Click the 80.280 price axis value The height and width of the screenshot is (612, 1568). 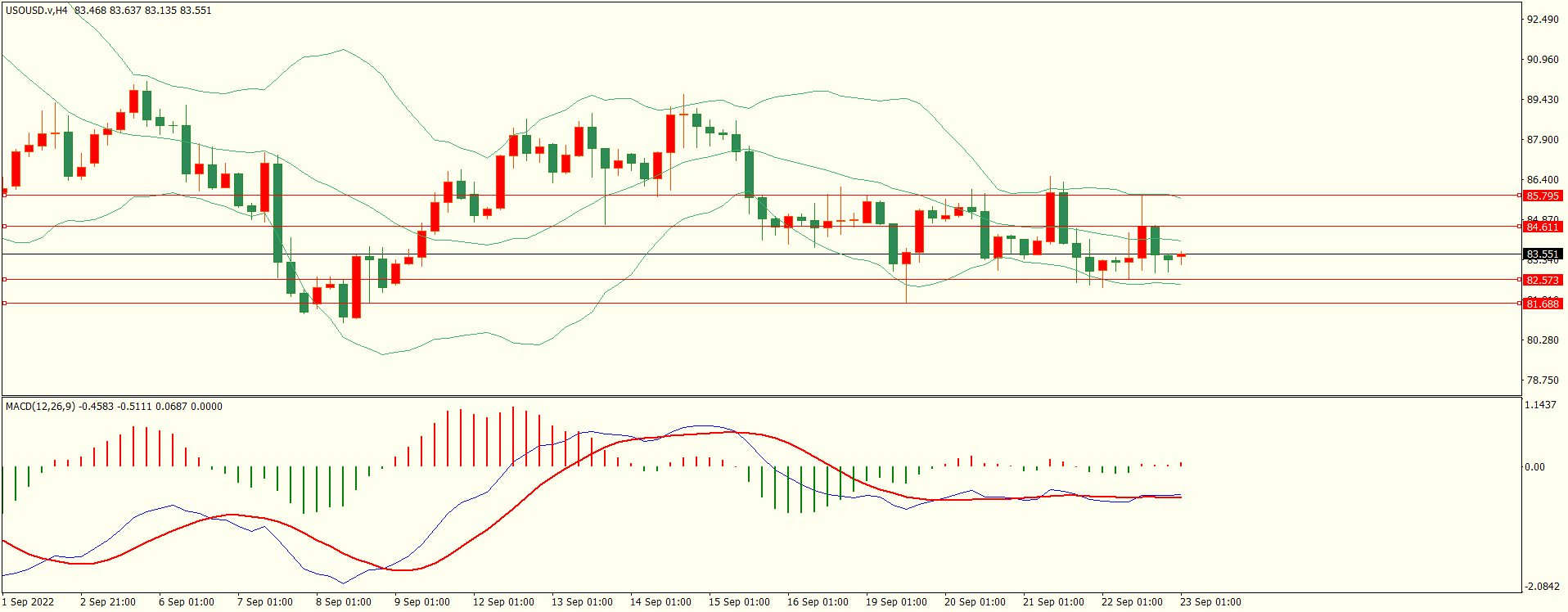click(x=1543, y=340)
